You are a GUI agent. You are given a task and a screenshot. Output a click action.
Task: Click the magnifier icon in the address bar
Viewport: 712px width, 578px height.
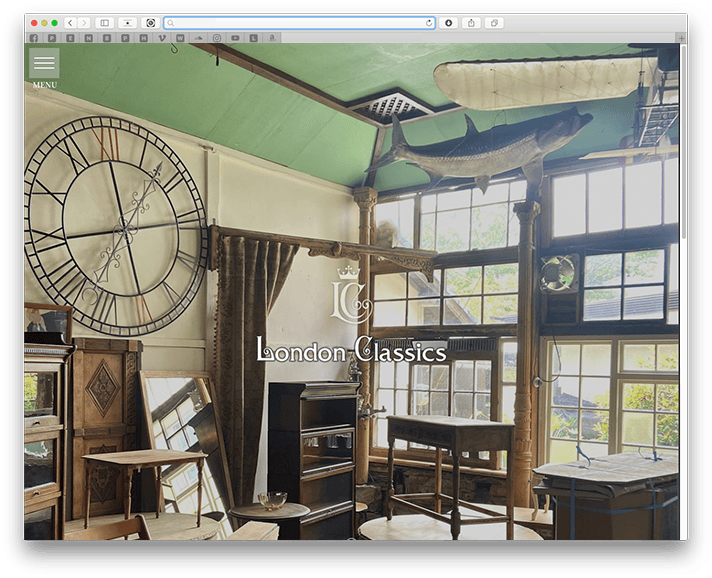pos(171,23)
